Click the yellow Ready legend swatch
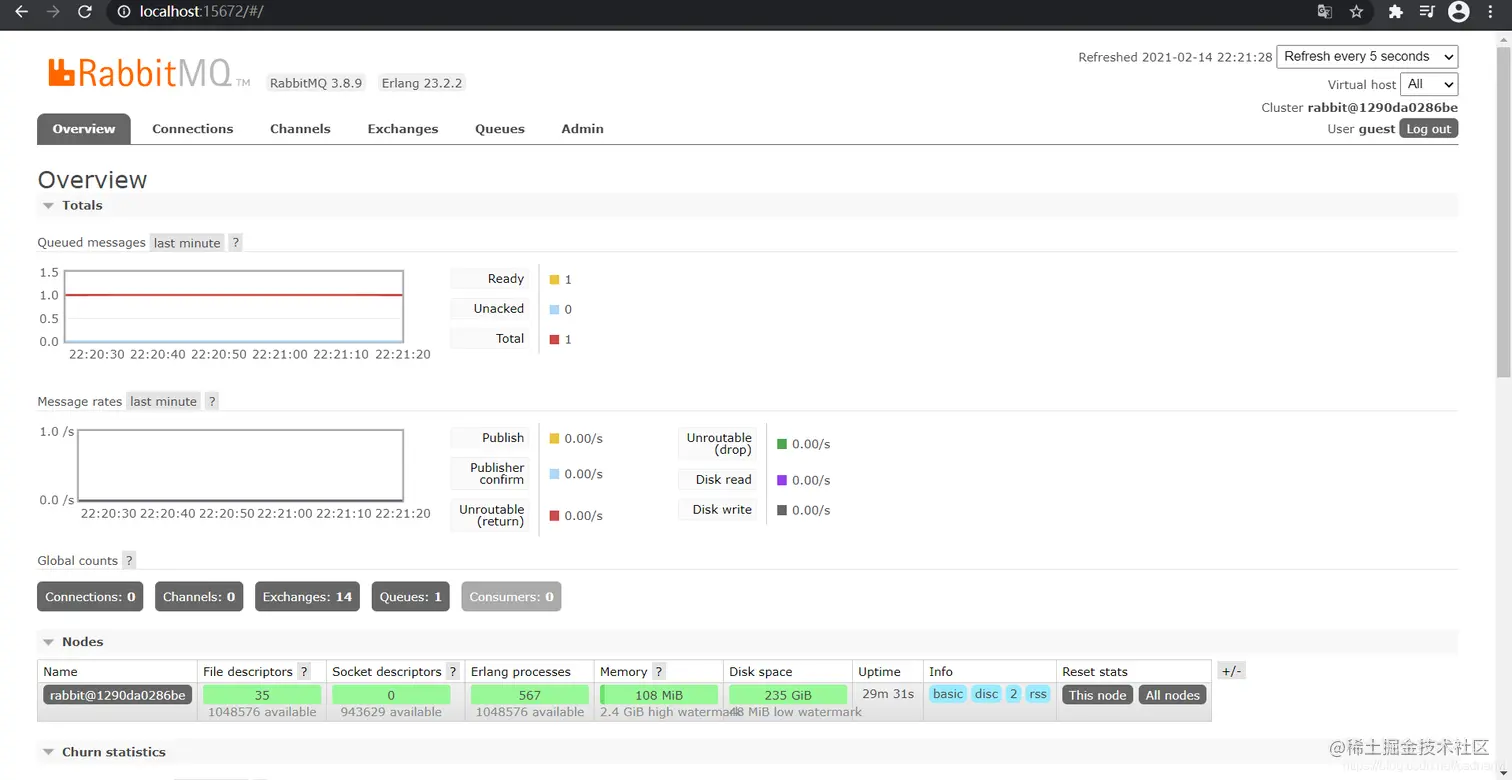The height and width of the screenshot is (780, 1512). tap(554, 280)
